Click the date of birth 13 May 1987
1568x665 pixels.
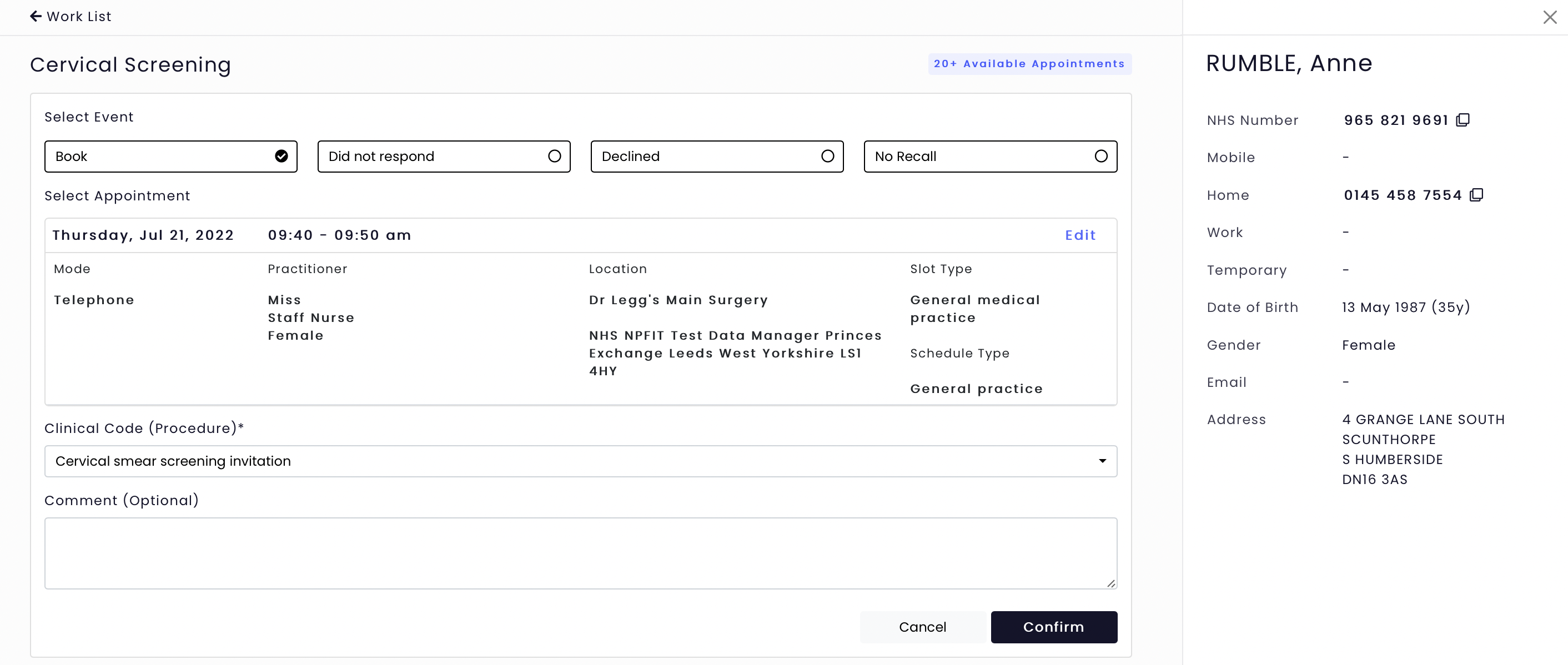tap(1406, 308)
